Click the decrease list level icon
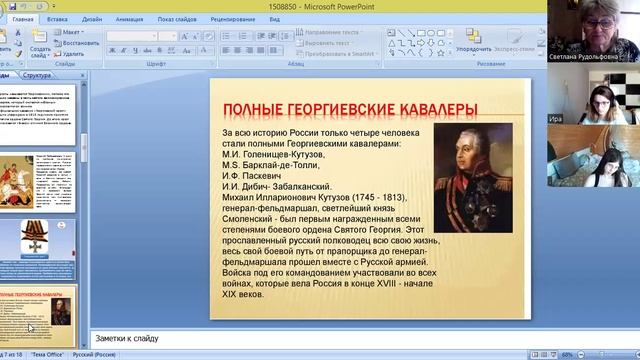 point(261,36)
